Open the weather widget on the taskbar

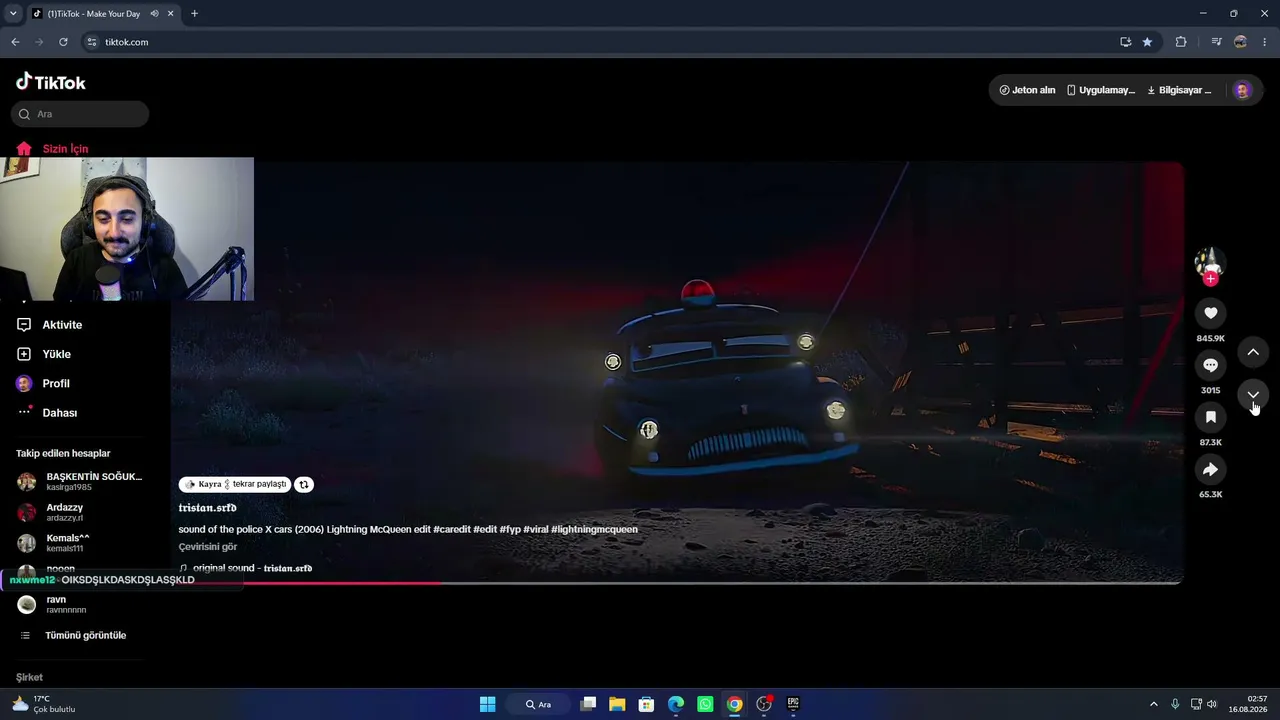click(x=43, y=704)
